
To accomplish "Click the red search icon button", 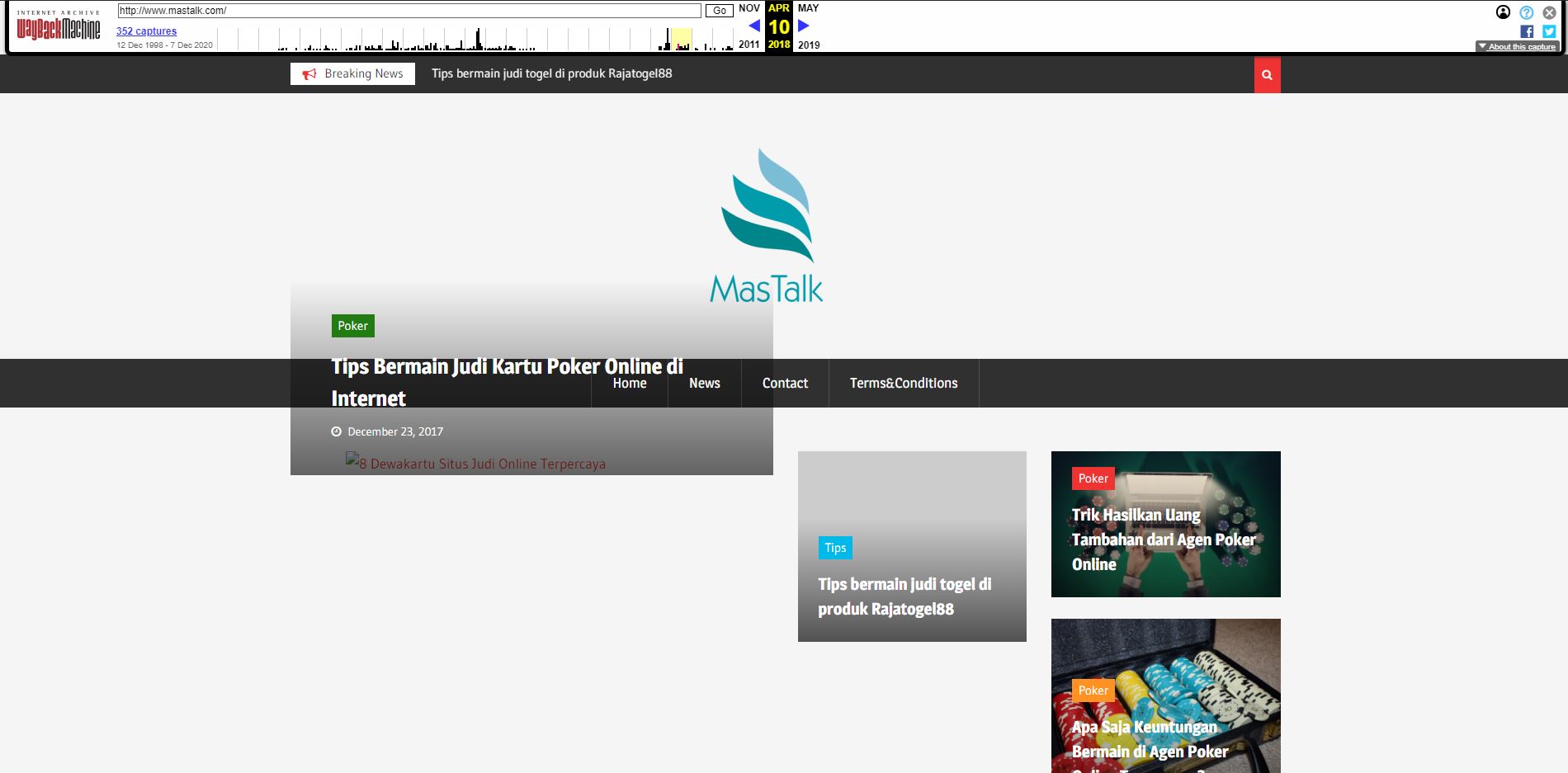I will [1267, 75].
